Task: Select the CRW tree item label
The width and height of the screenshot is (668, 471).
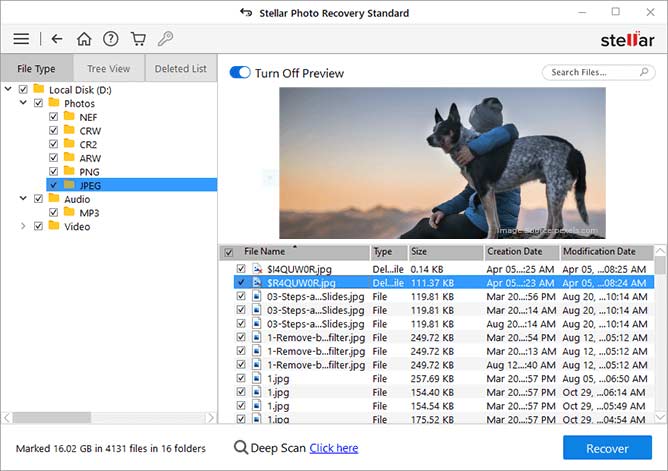Action: tap(90, 131)
